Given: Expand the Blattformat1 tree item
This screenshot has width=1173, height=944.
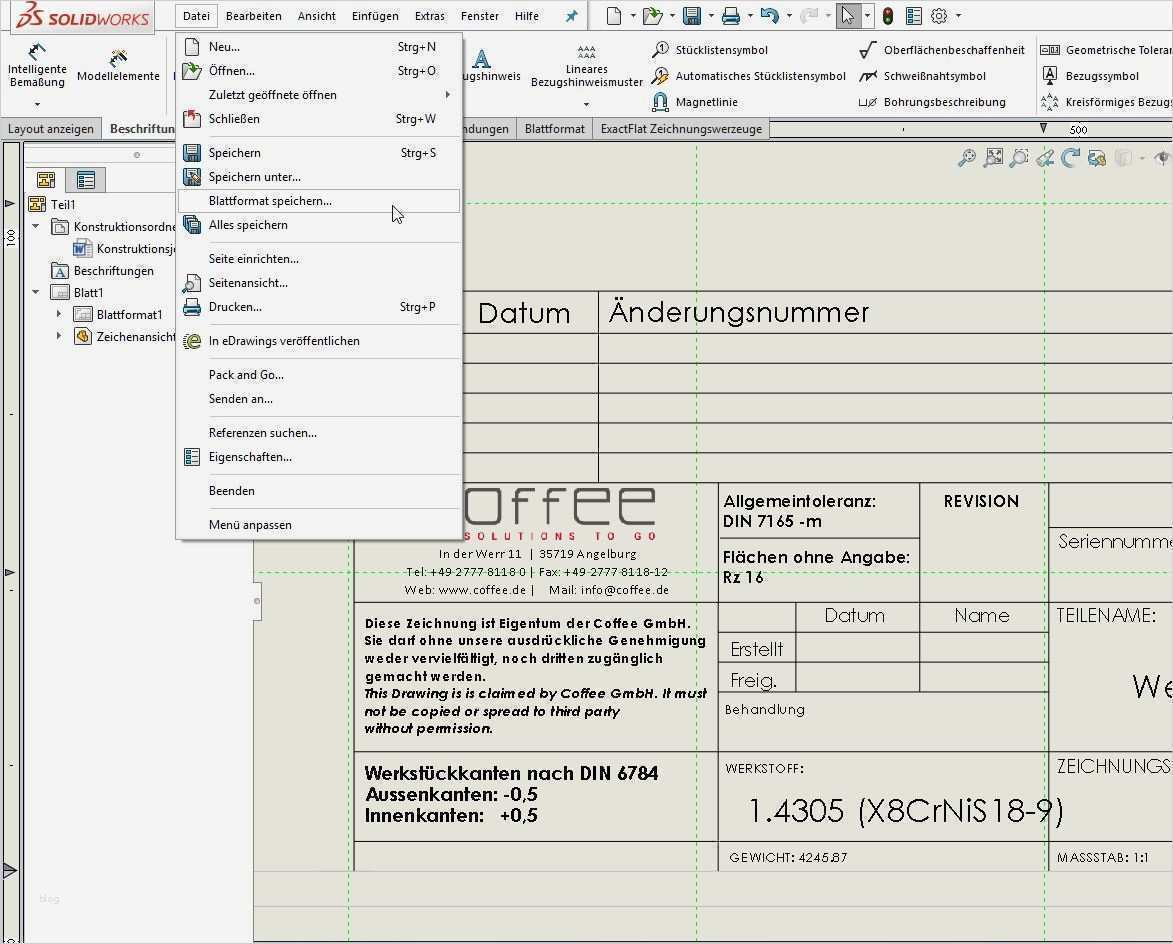Looking at the screenshot, I should tap(60, 314).
